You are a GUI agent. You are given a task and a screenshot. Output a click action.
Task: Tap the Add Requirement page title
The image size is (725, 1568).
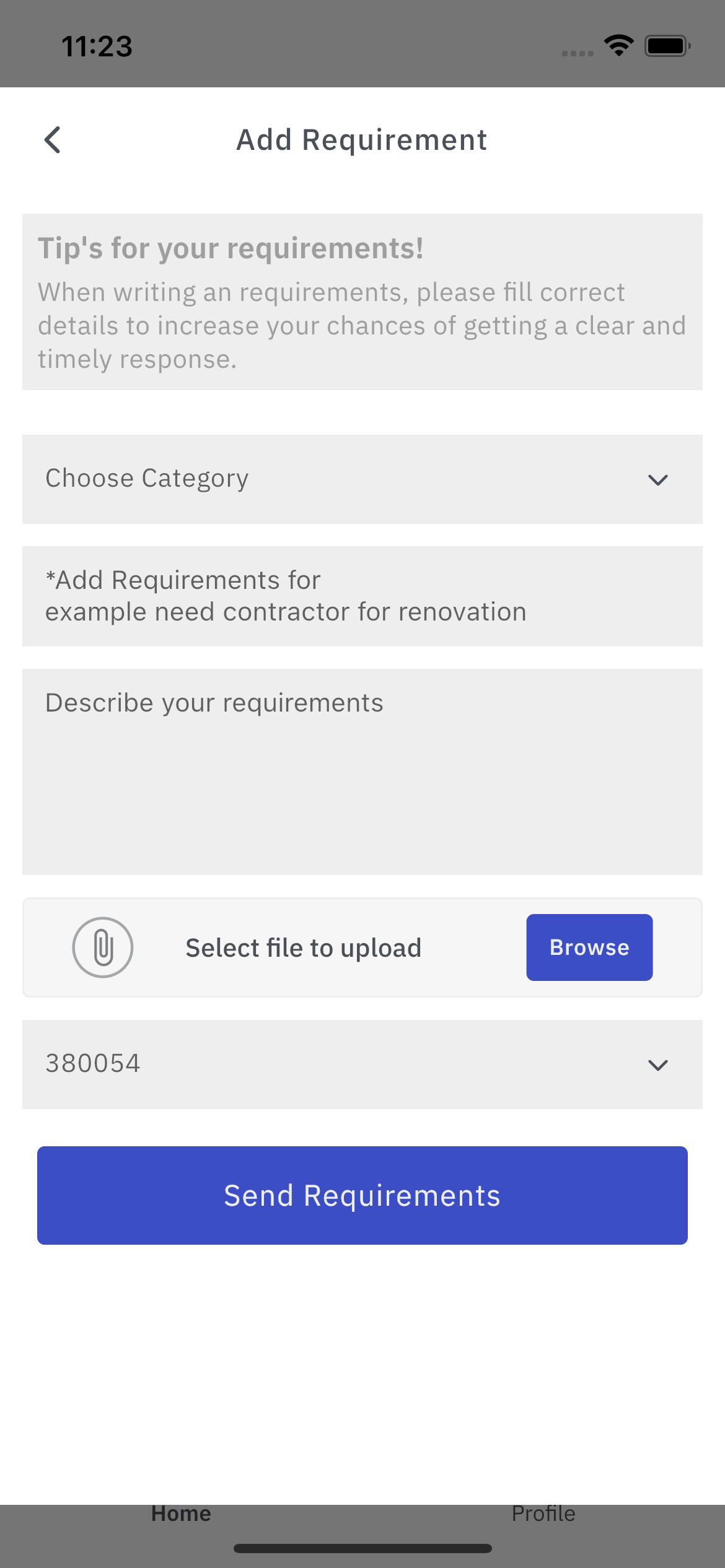click(362, 140)
